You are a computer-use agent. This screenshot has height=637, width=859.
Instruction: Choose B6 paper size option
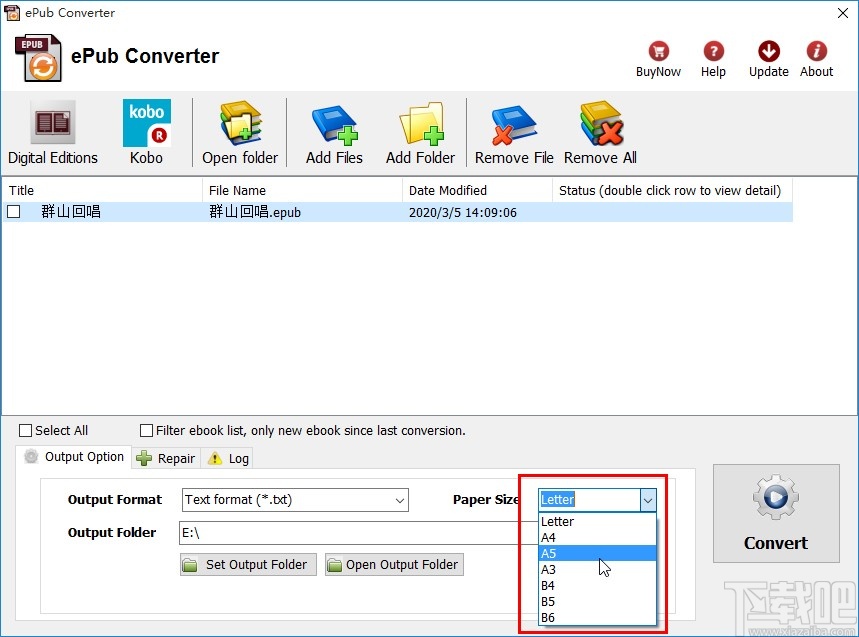597,617
